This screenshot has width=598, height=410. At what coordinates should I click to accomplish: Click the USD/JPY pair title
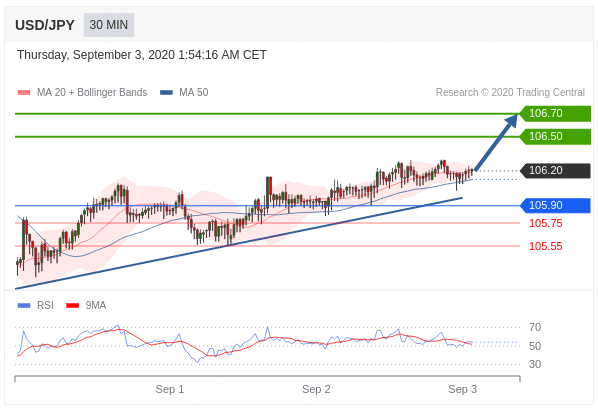pos(45,25)
